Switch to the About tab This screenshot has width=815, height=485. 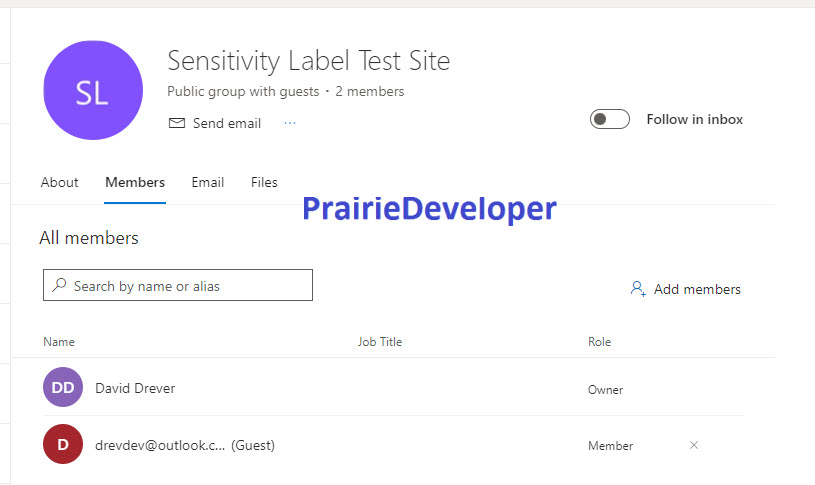click(59, 182)
